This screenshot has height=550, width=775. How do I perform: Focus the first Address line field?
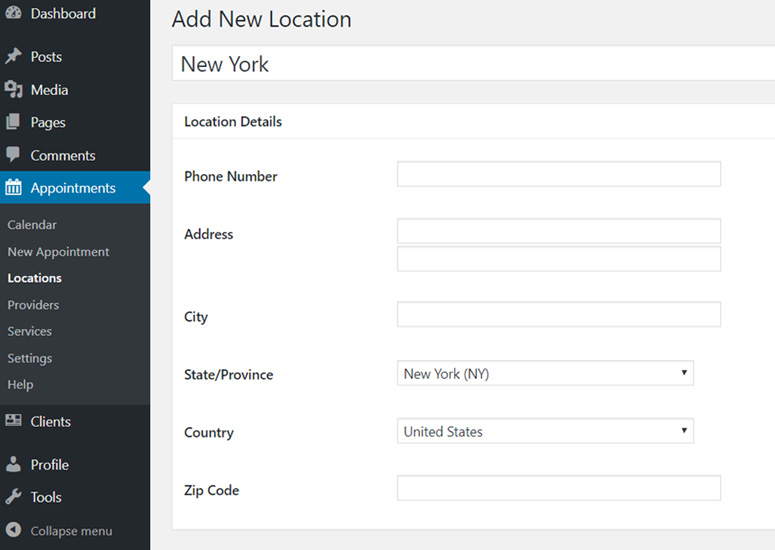(x=559, y=231)
